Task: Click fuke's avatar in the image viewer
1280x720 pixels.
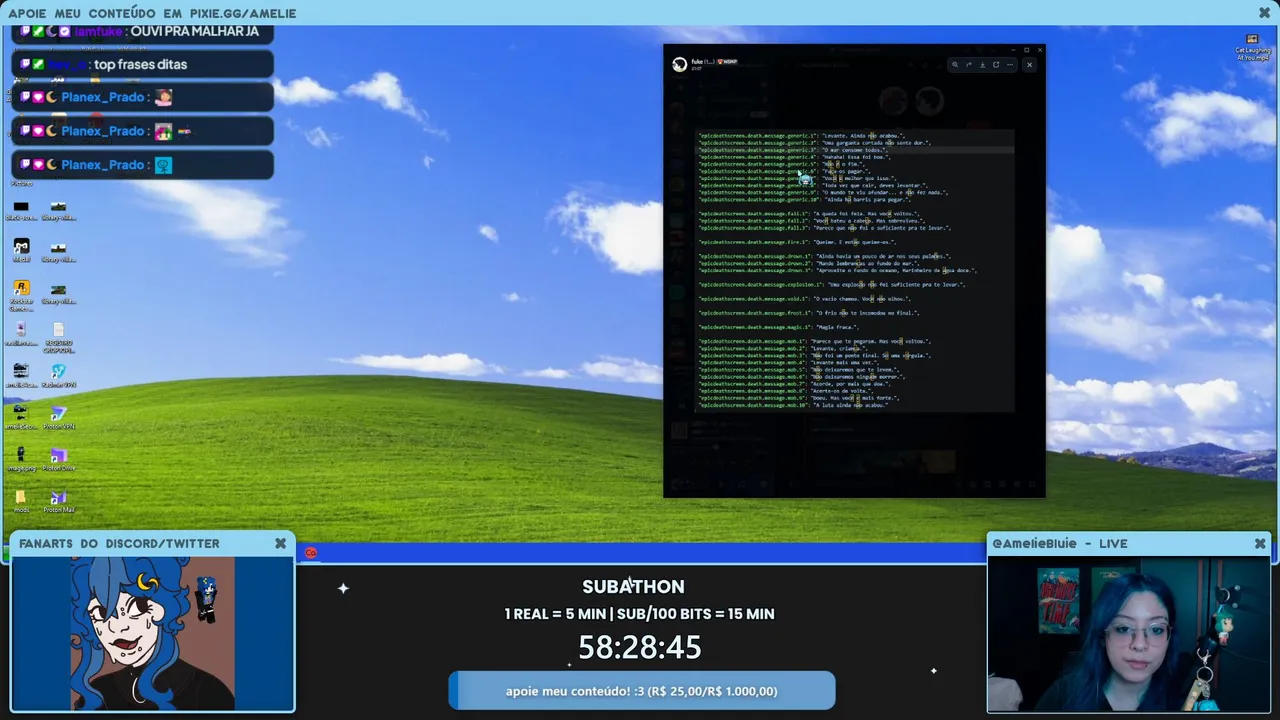Action: click(680, 65)
